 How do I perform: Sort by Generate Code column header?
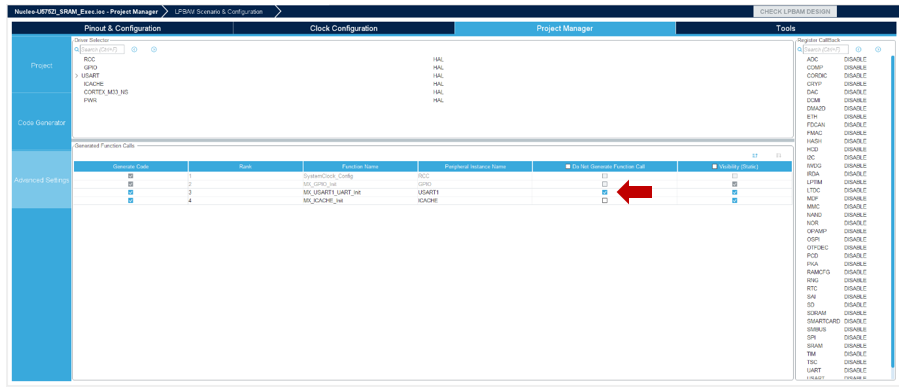131,167
